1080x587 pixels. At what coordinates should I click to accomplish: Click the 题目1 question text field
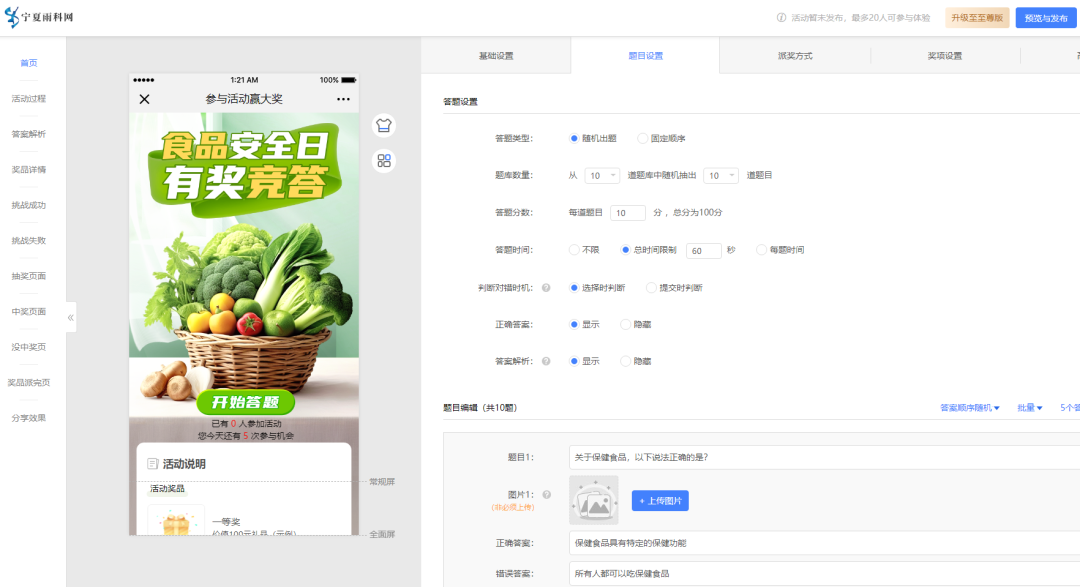pos(824,457)
